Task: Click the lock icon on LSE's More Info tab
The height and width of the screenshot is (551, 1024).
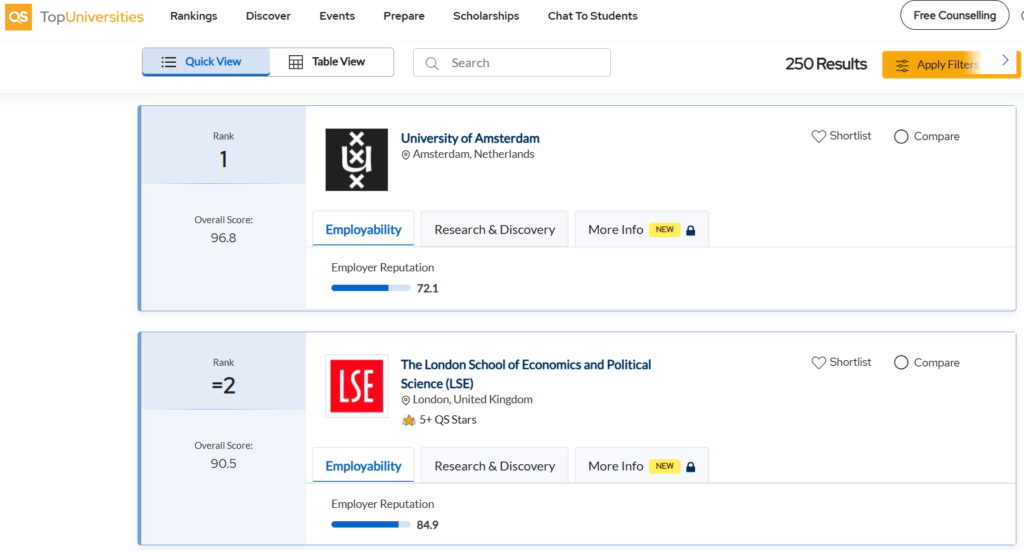Action: click(x=690, y=466)
